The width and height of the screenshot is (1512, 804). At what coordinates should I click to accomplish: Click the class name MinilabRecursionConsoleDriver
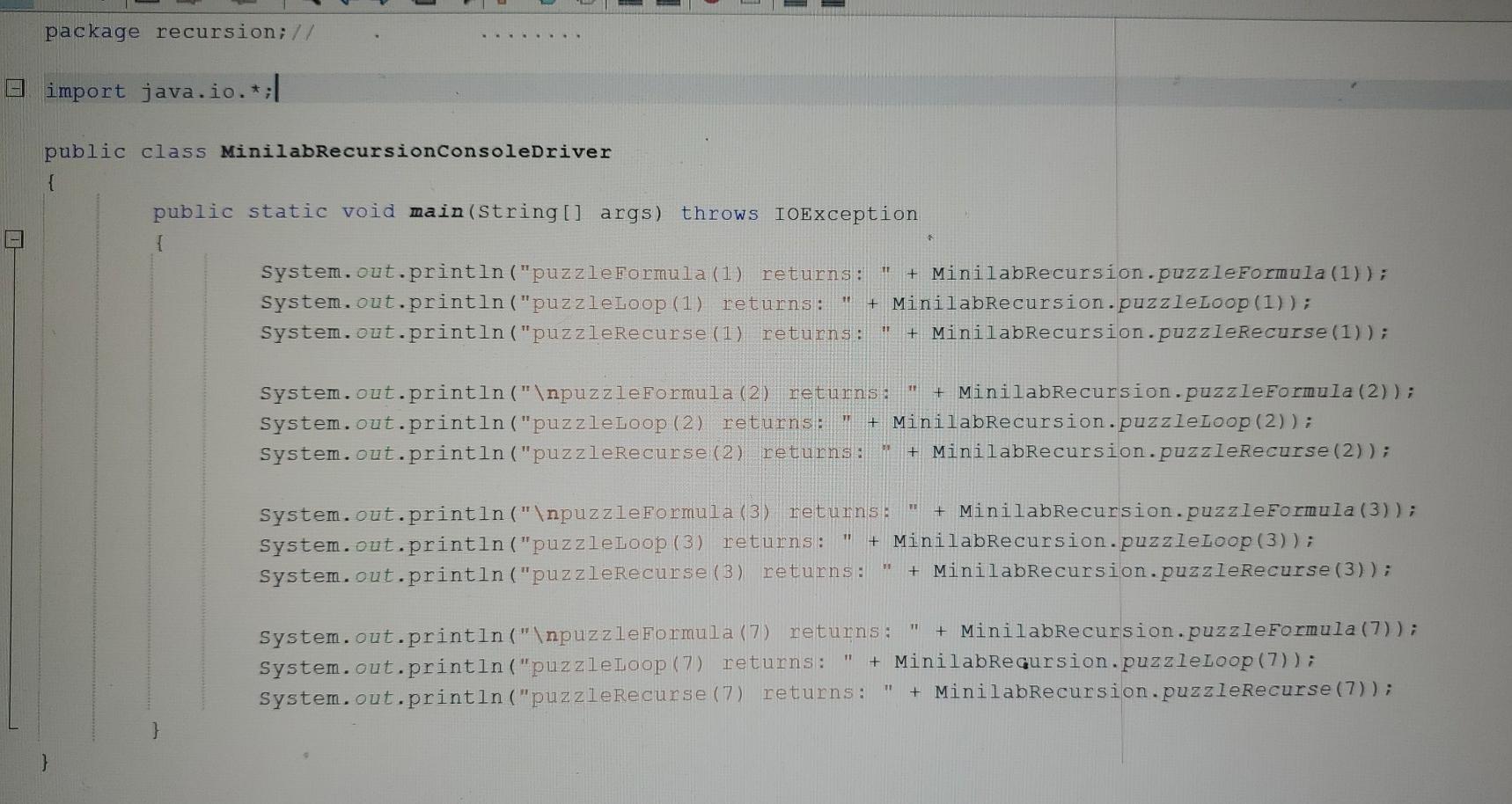click(414, 151)
